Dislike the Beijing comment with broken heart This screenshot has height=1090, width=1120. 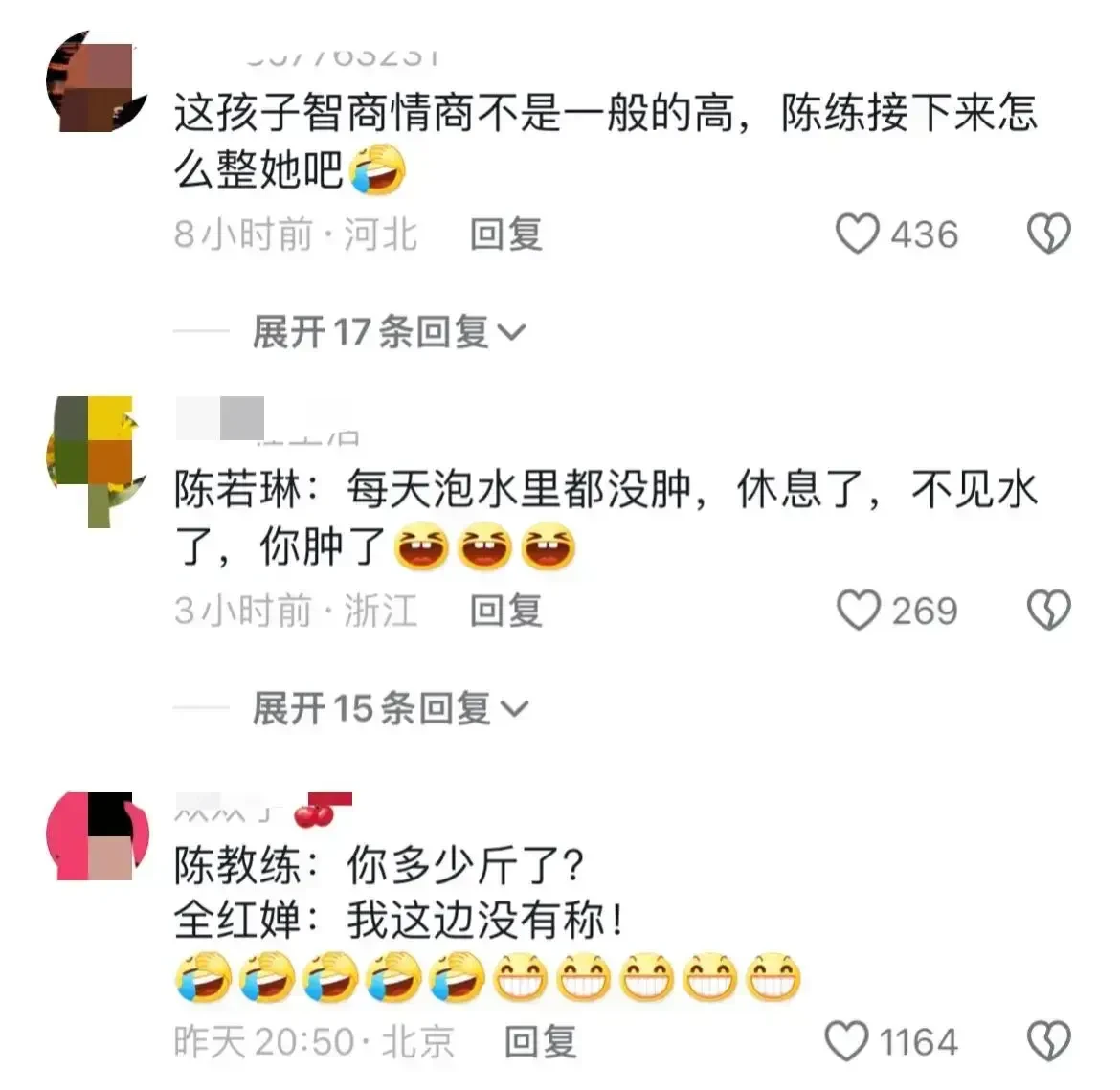point(1048,1041)
